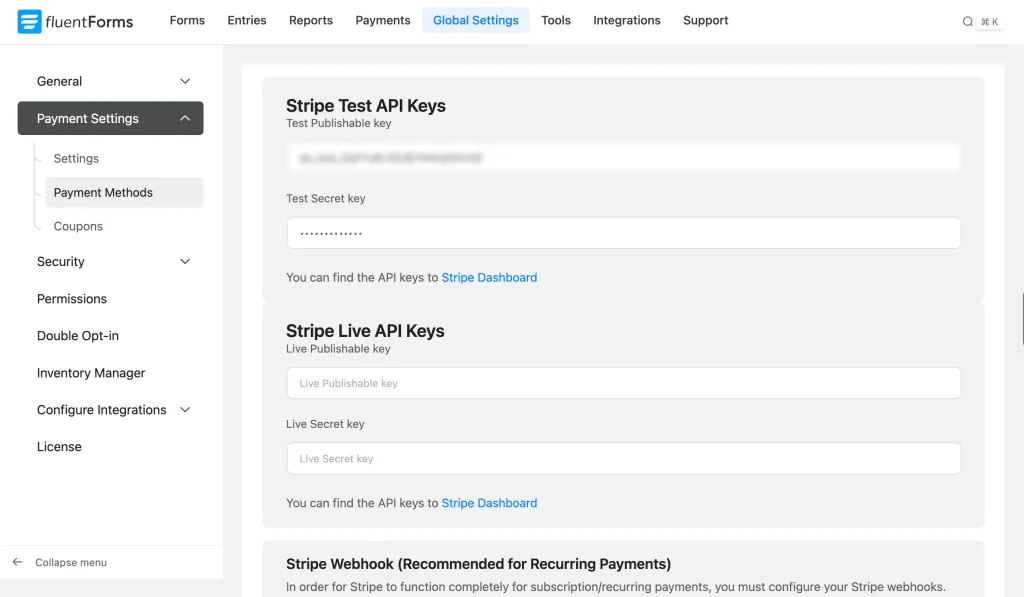The width and height of the screenshot is (1024, 597).
Task: Open search via magnifier icon
Action: click(967, 22)
